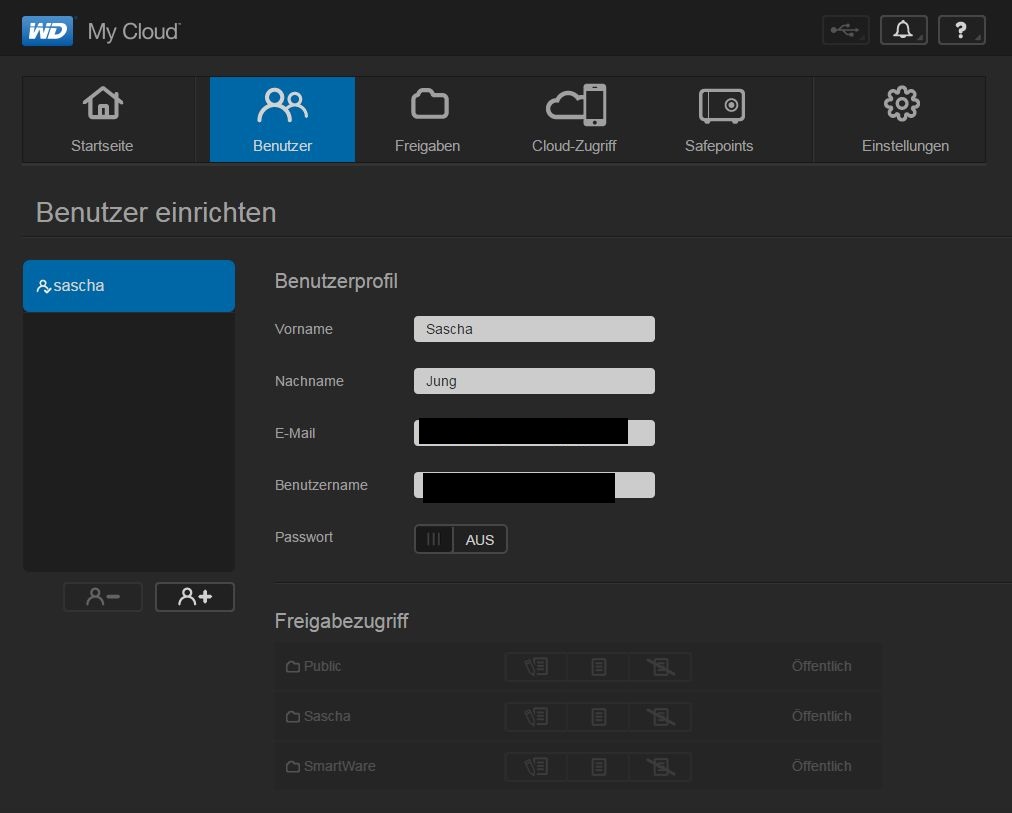Open the Freigaben tab

click(x=427, y=119)
